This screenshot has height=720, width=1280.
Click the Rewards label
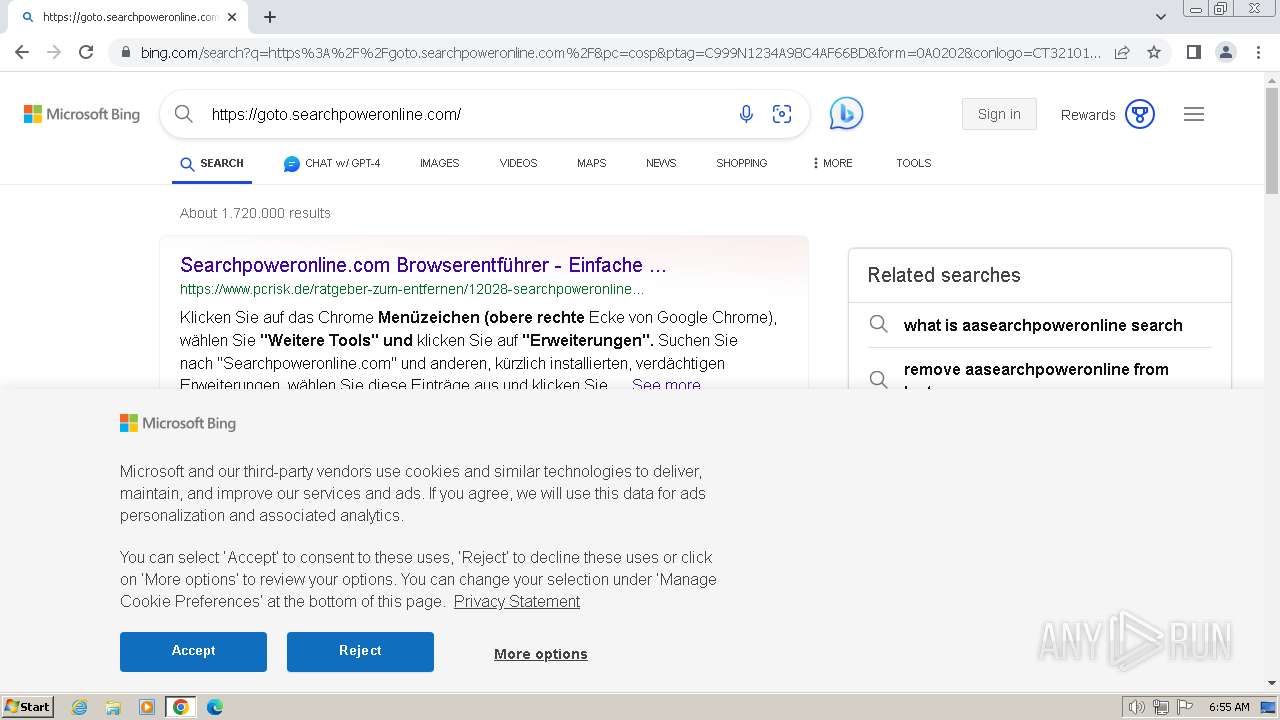click(1088, 115)
